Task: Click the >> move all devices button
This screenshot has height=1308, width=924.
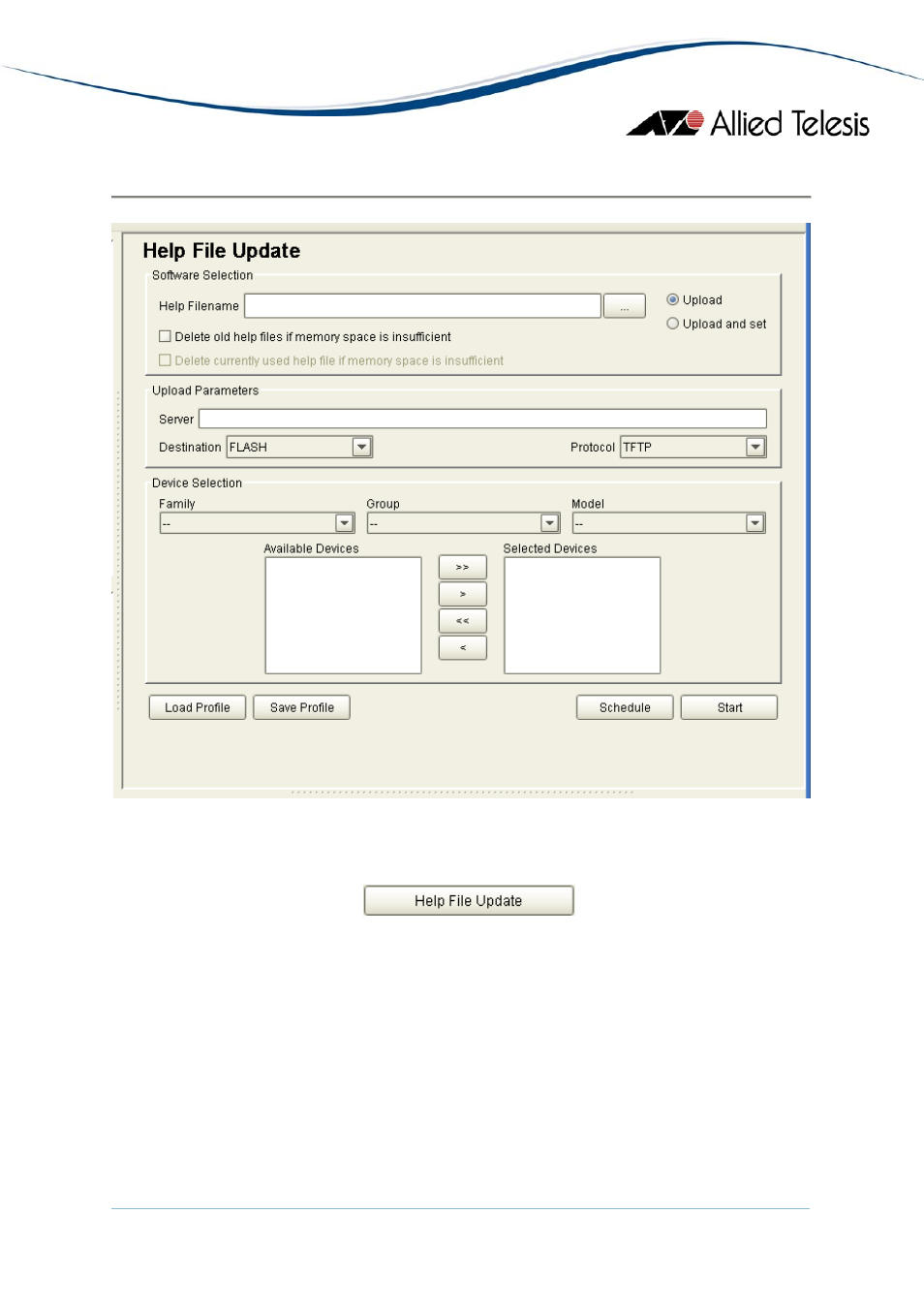Action: point(462,567)
